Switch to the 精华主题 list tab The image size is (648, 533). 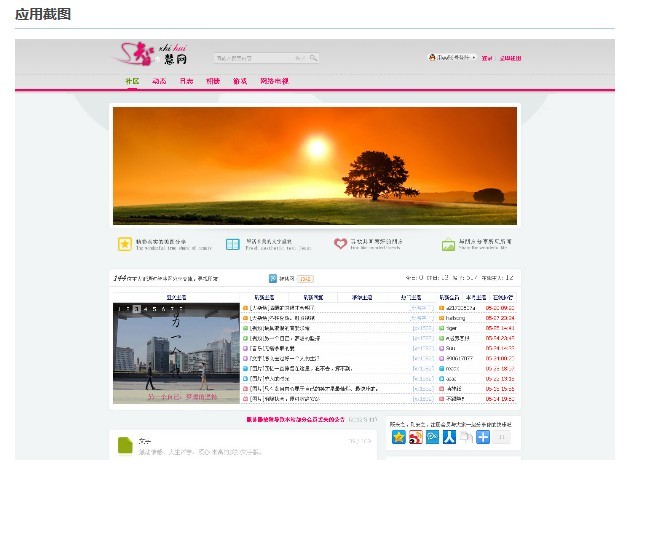coord(362,297)
